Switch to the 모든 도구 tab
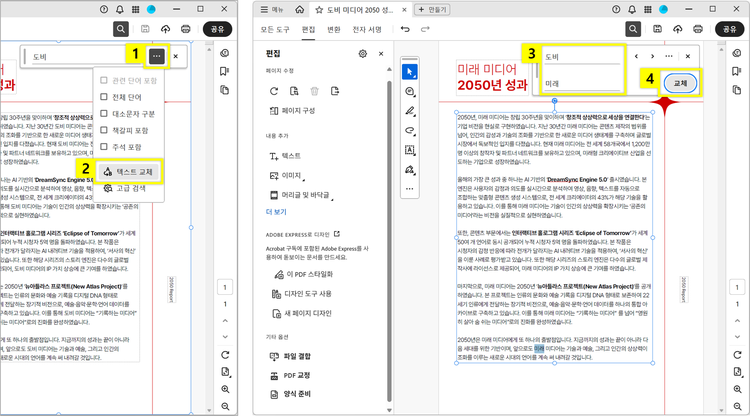Image resolution: width=750 pixels, height=416 pixels. click(275, 30)
